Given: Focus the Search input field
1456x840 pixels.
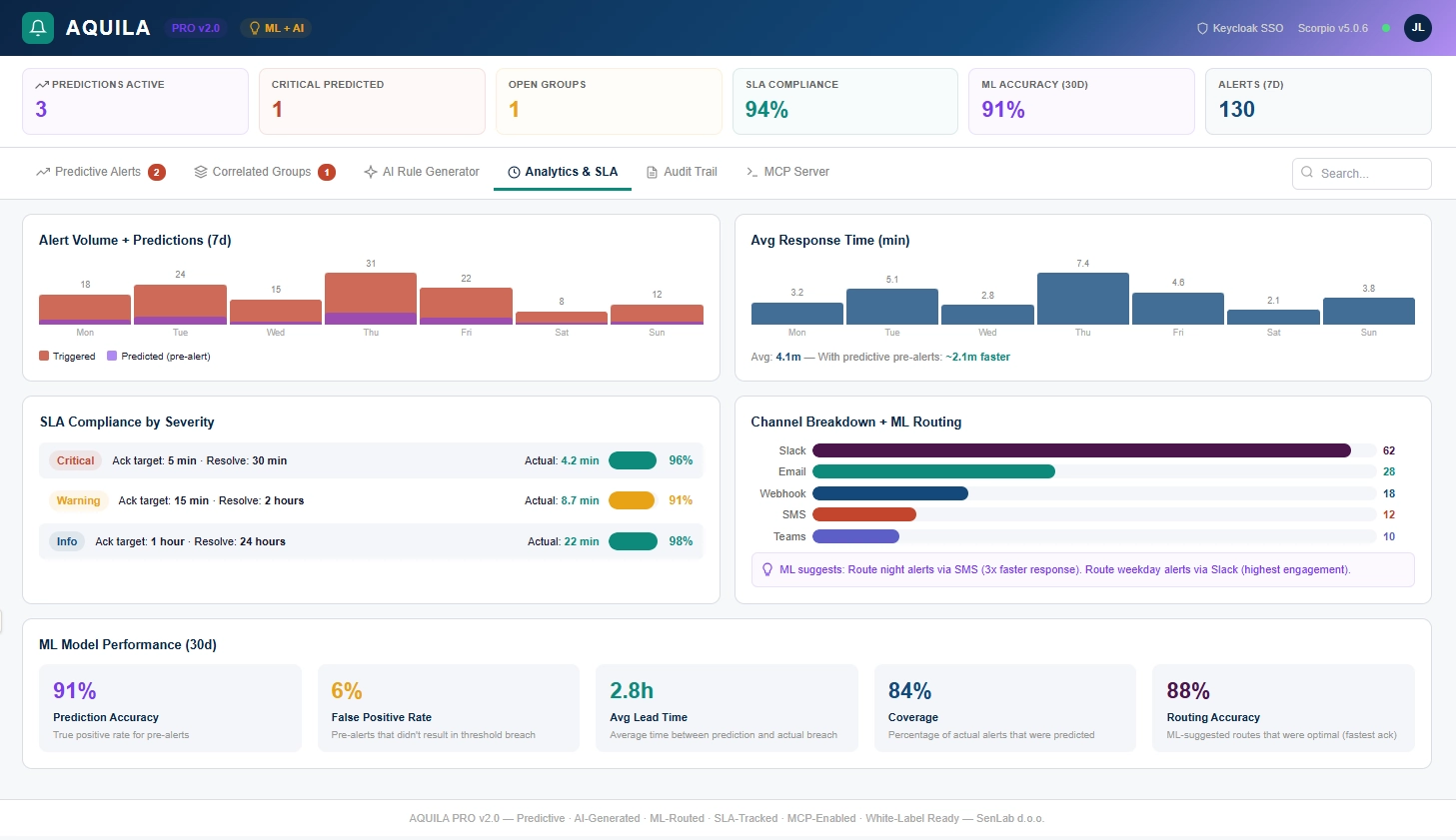Looking at the screenshot, I should tap(1370, 174).
